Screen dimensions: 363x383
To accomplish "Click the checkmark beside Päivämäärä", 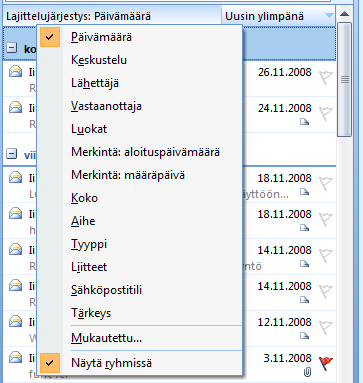I will (x=50, y=37).
